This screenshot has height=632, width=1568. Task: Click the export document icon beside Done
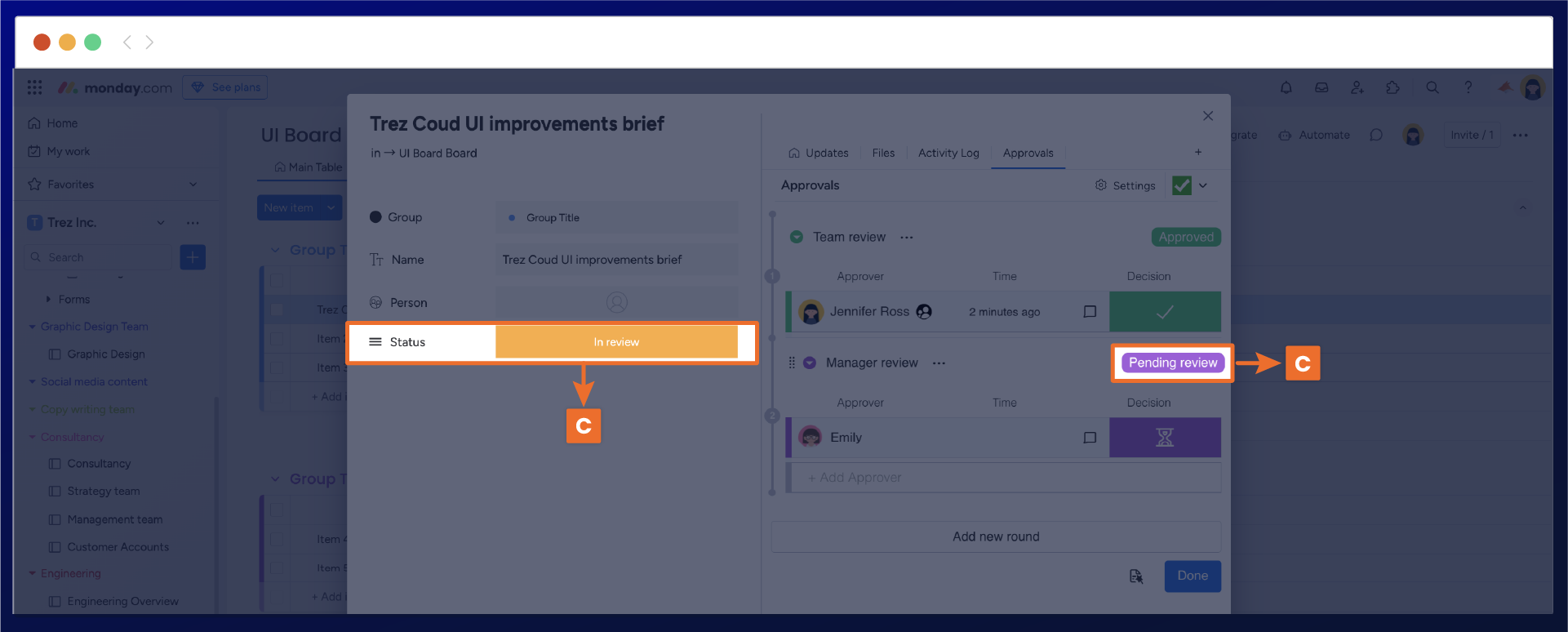pyautogui.click(x=1135, y=576)
